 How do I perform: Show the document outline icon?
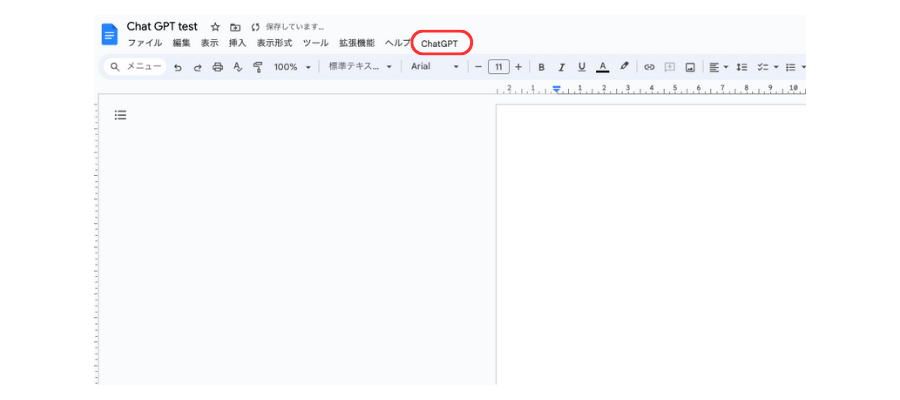[x=120, y=115]
